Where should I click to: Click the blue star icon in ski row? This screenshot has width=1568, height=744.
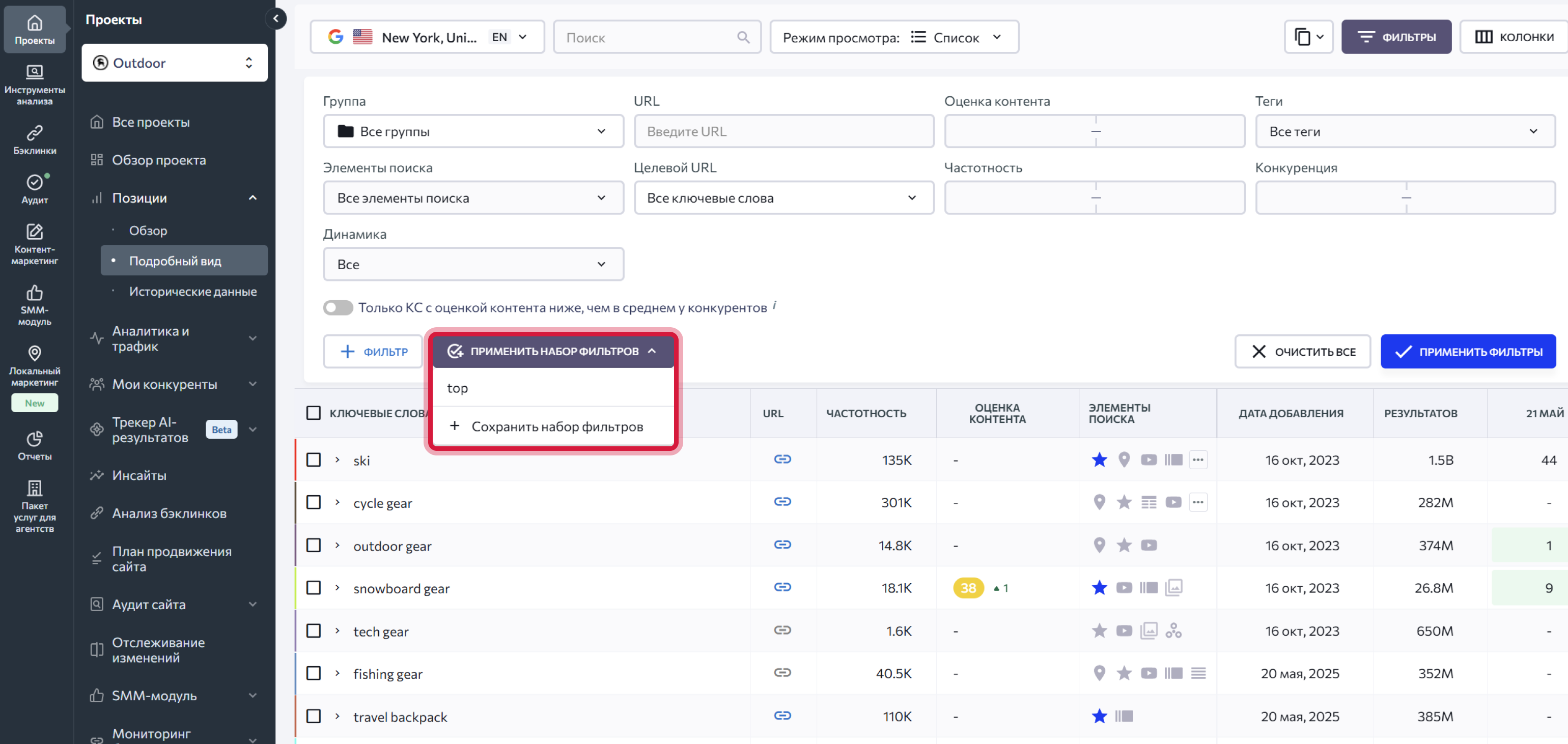click(1099, 460)
